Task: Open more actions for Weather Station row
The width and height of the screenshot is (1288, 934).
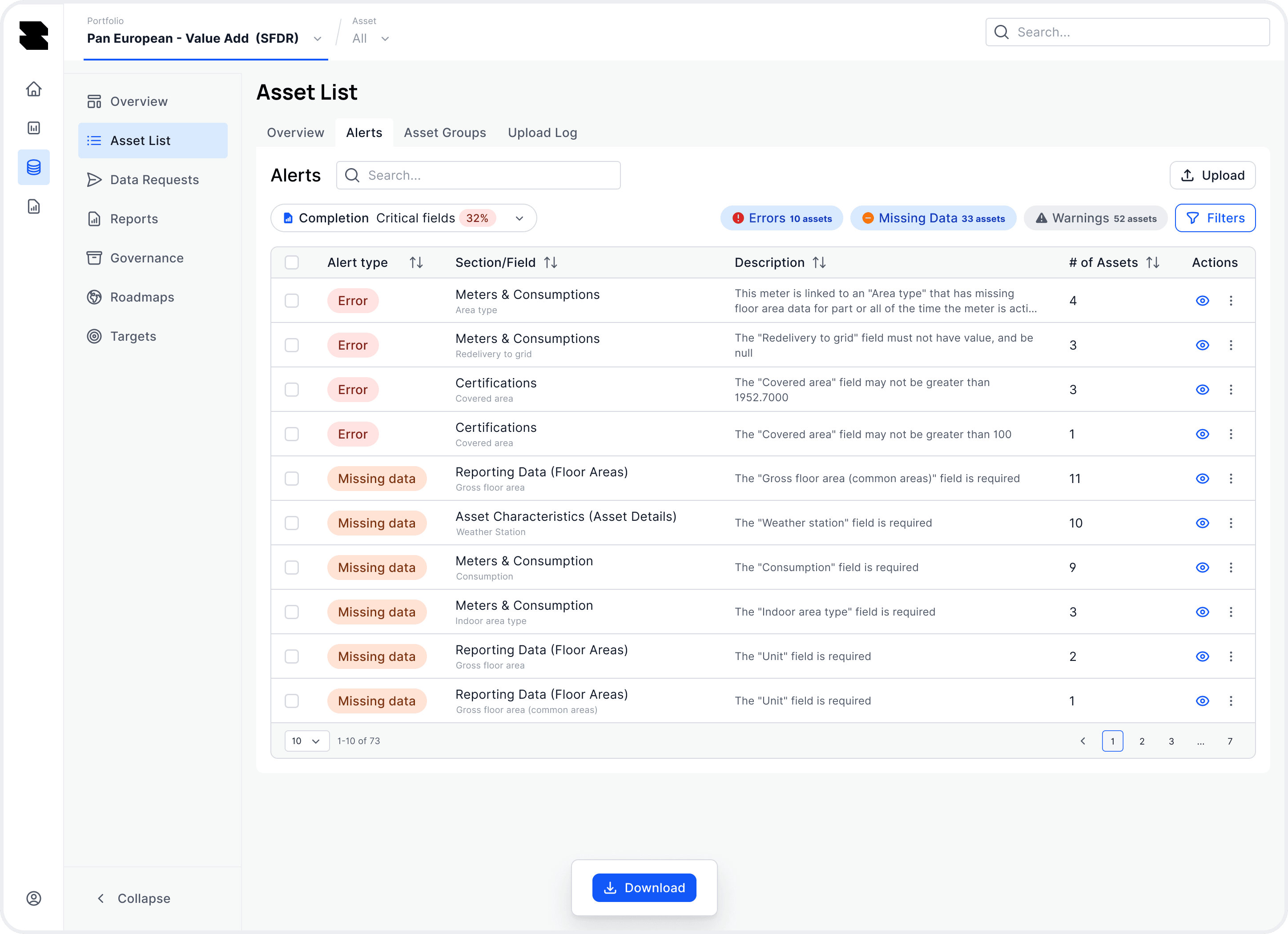Action: [1231, 523]
